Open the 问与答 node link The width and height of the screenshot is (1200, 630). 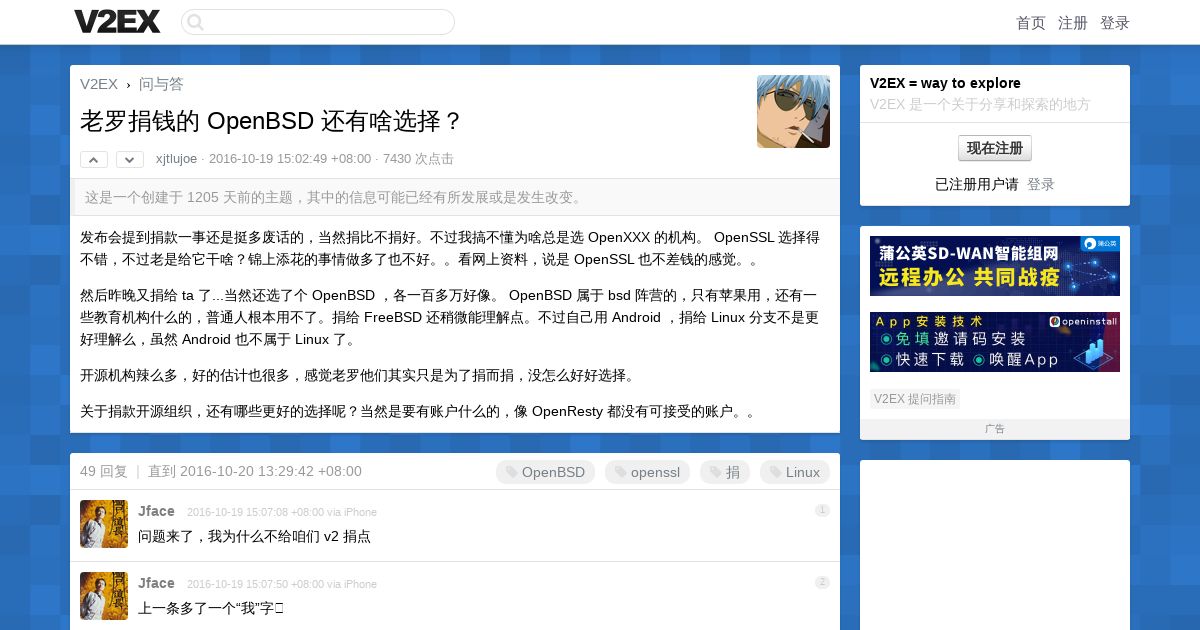pyautogui.click(x=161, y=84)
